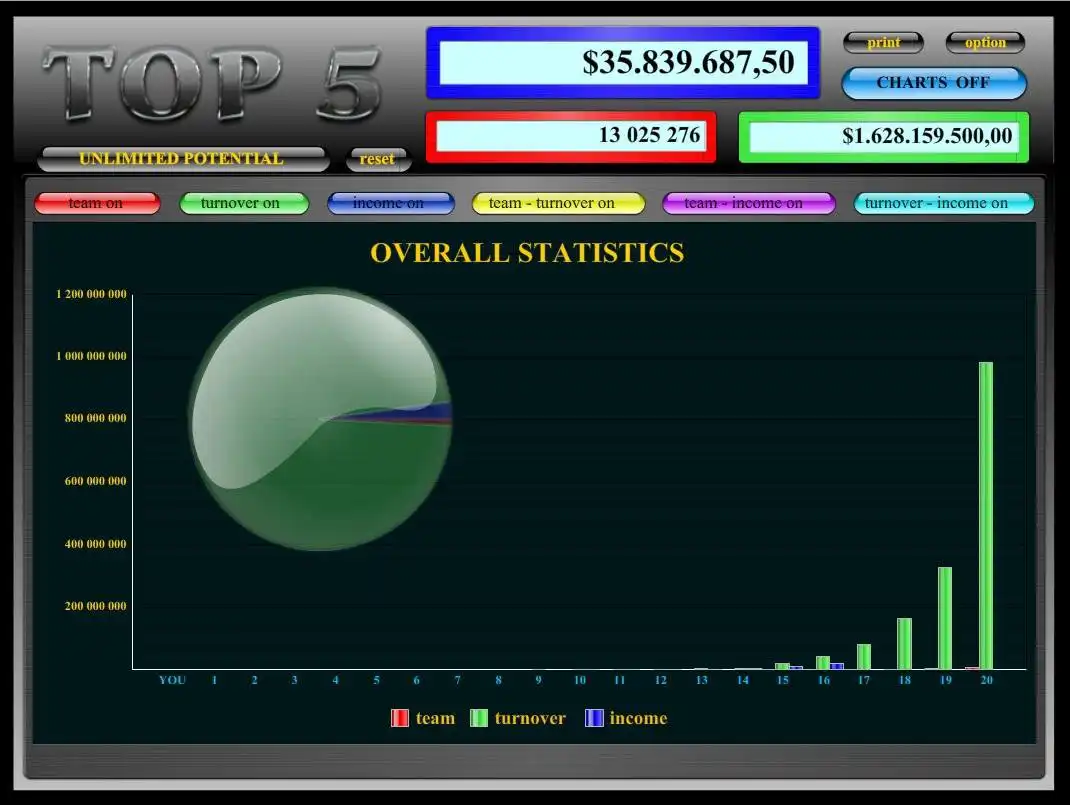Click the y-axis value '1 200 000 000'

click(91, 294)
